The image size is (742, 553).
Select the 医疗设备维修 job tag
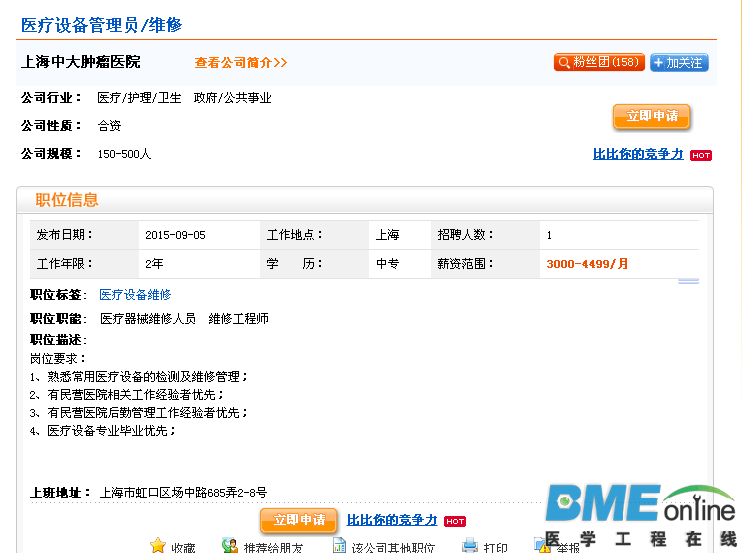click(135, 295)
